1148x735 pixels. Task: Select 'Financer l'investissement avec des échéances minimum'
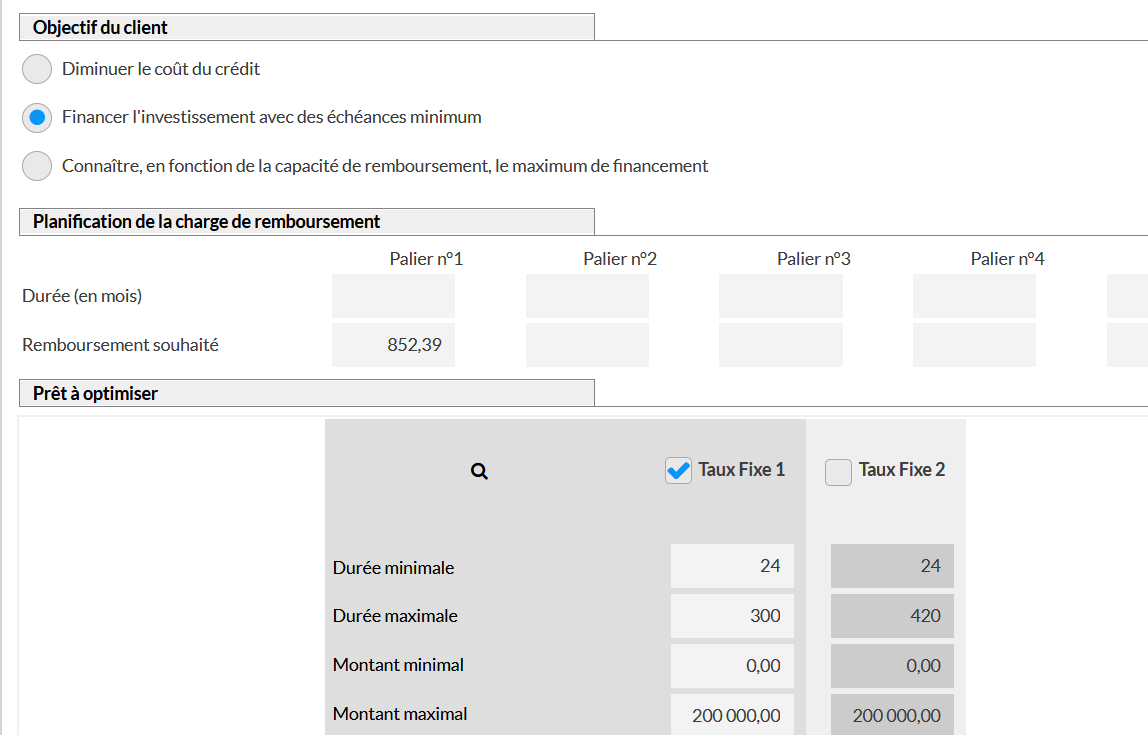pyautogui.click(x=37, y=117)
